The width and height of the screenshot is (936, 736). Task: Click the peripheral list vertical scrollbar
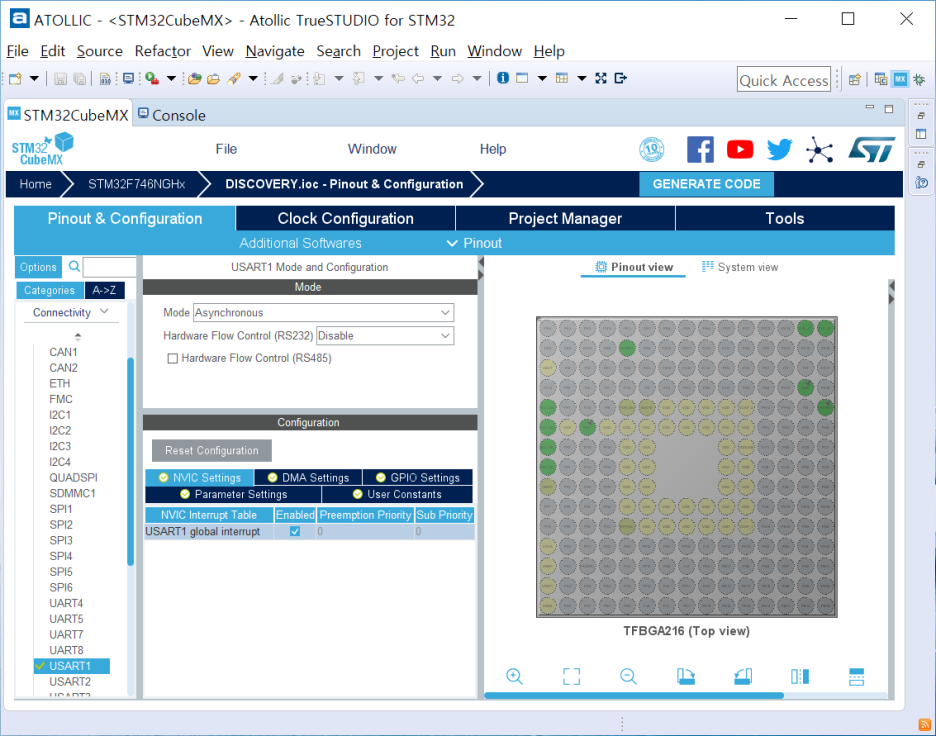pyautogui.click(x=130, y=461)
